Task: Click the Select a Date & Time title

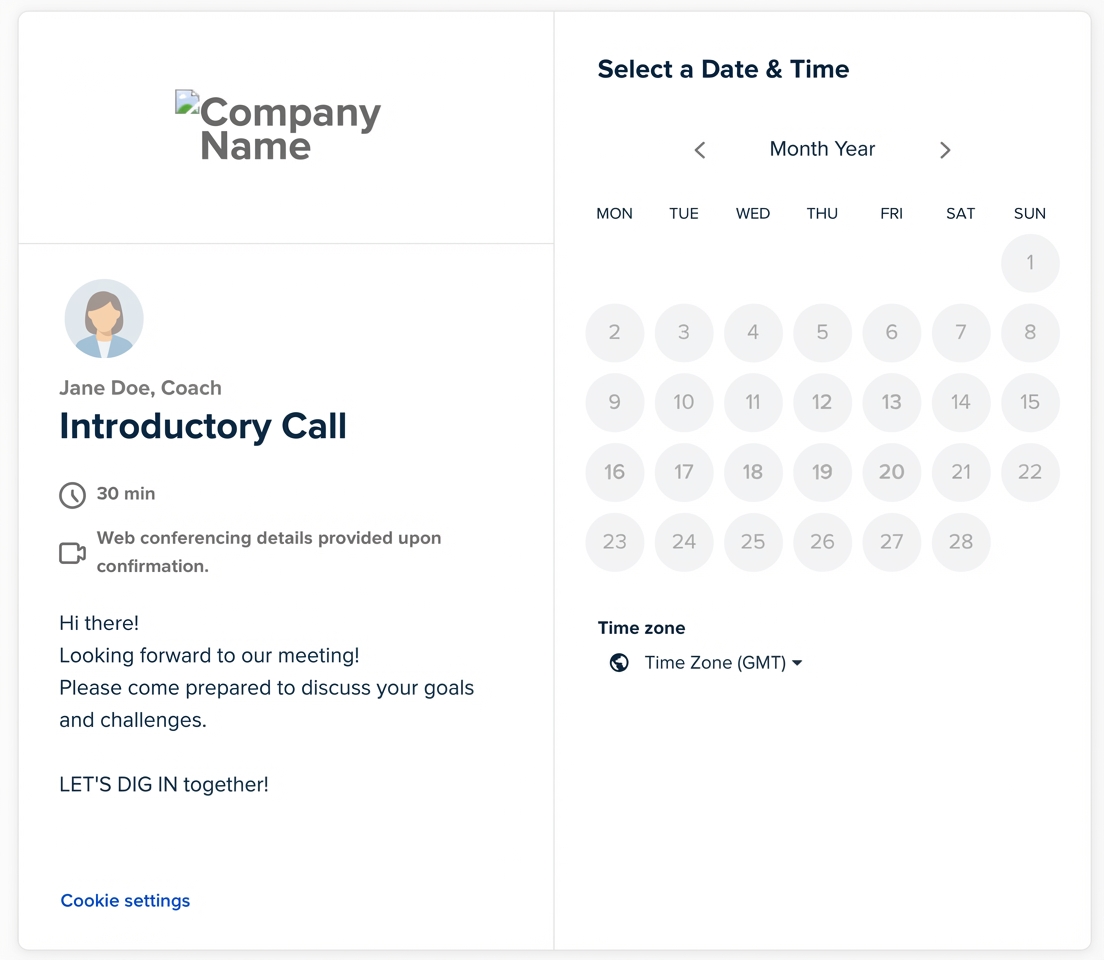Action: click(x=723, y=69)
